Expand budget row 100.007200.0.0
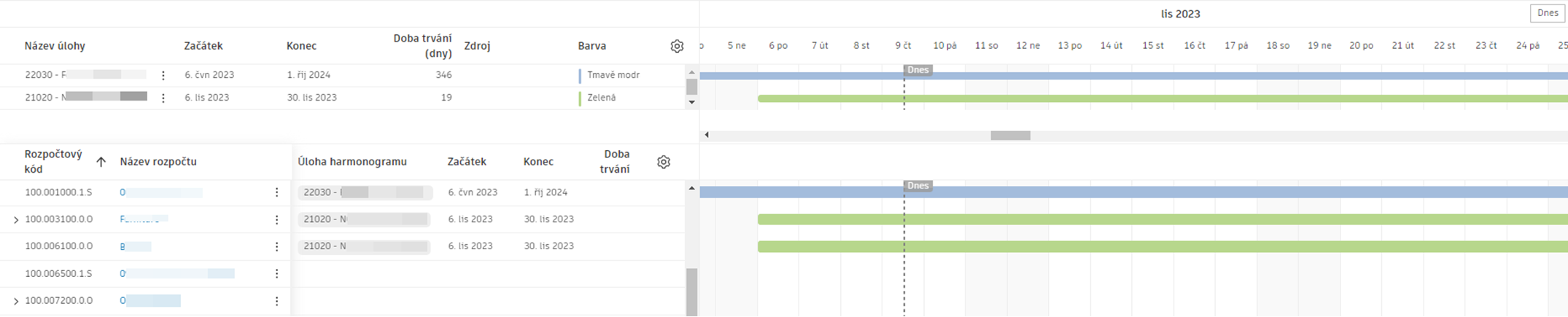 (16, 301)
